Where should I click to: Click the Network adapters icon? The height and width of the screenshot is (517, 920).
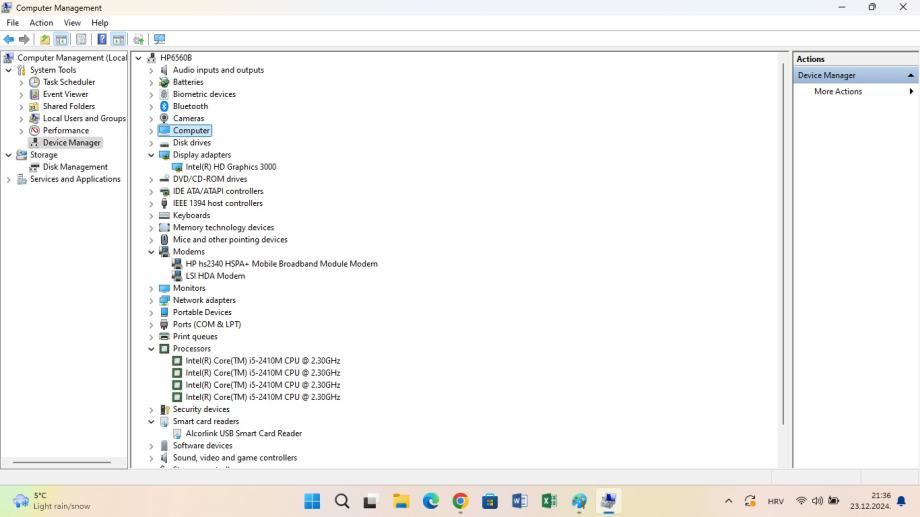[164, 300]
